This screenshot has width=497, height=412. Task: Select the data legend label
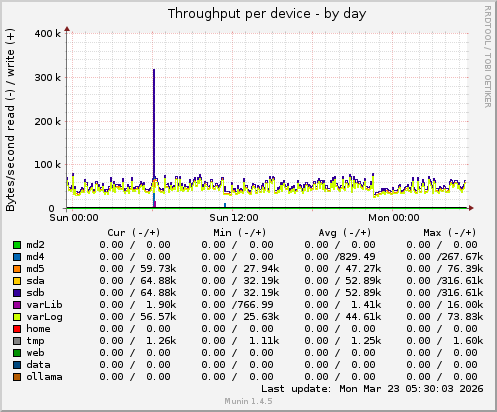pos(38,365)
